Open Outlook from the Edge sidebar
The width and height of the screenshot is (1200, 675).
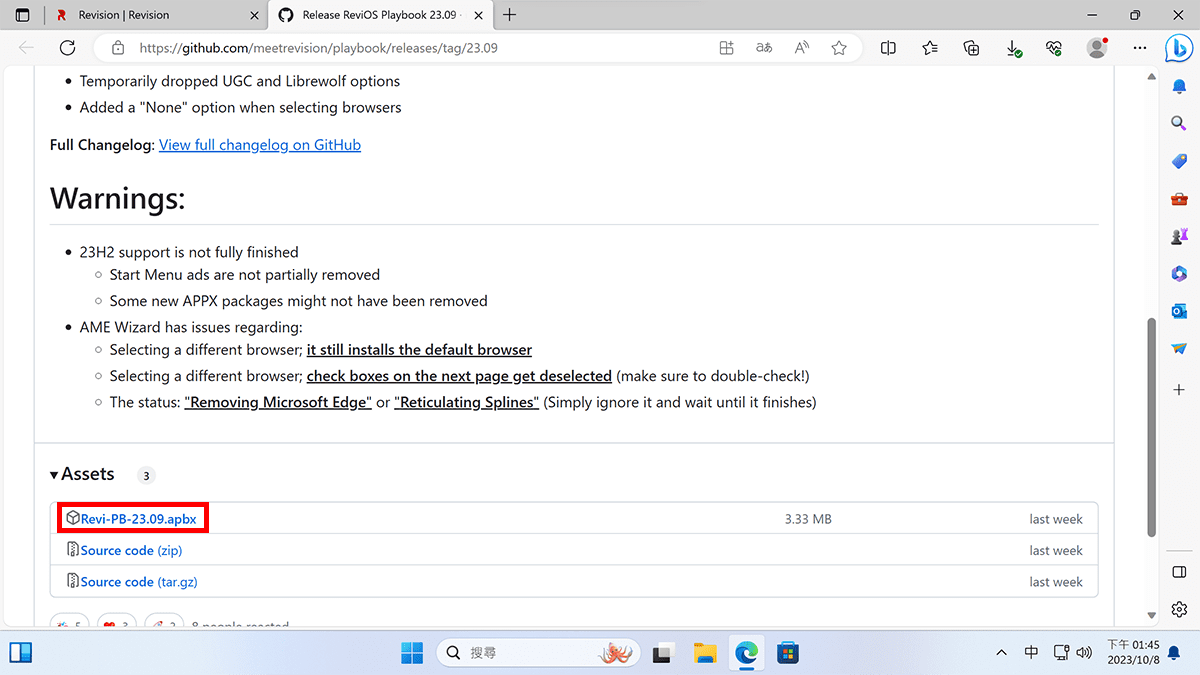[x=1178, y=311]
